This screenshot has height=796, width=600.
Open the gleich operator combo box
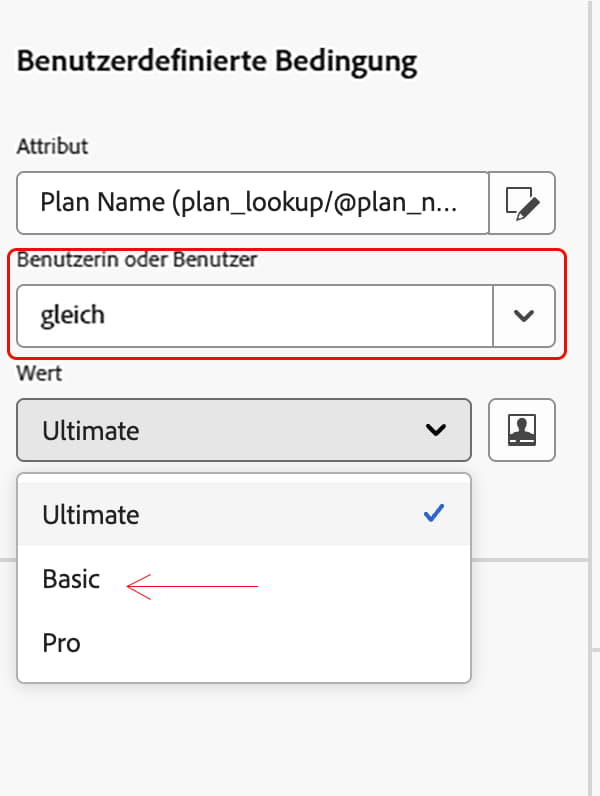pyautogui.click(x=286, y=316)
